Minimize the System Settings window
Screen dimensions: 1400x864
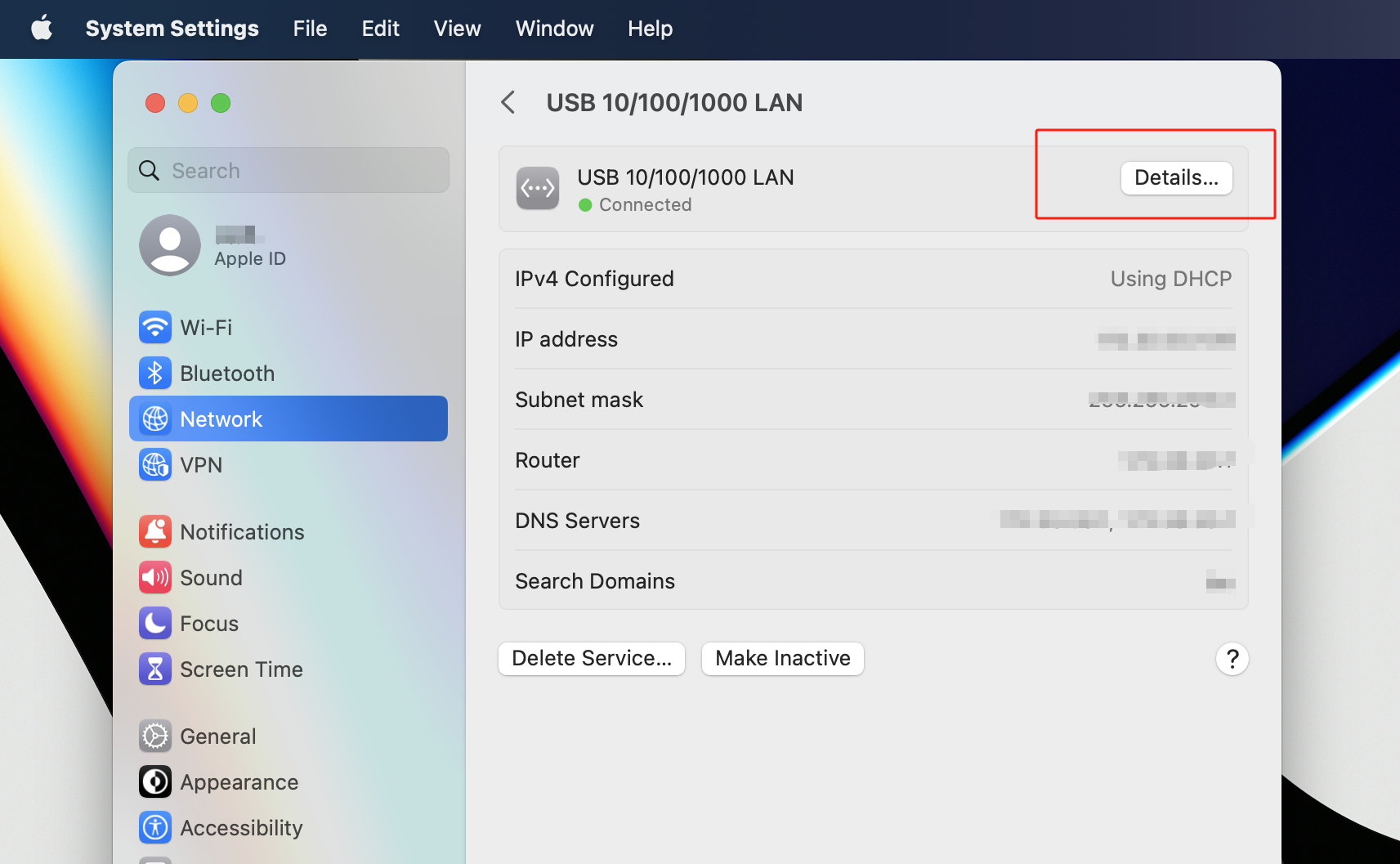(188, 103)
